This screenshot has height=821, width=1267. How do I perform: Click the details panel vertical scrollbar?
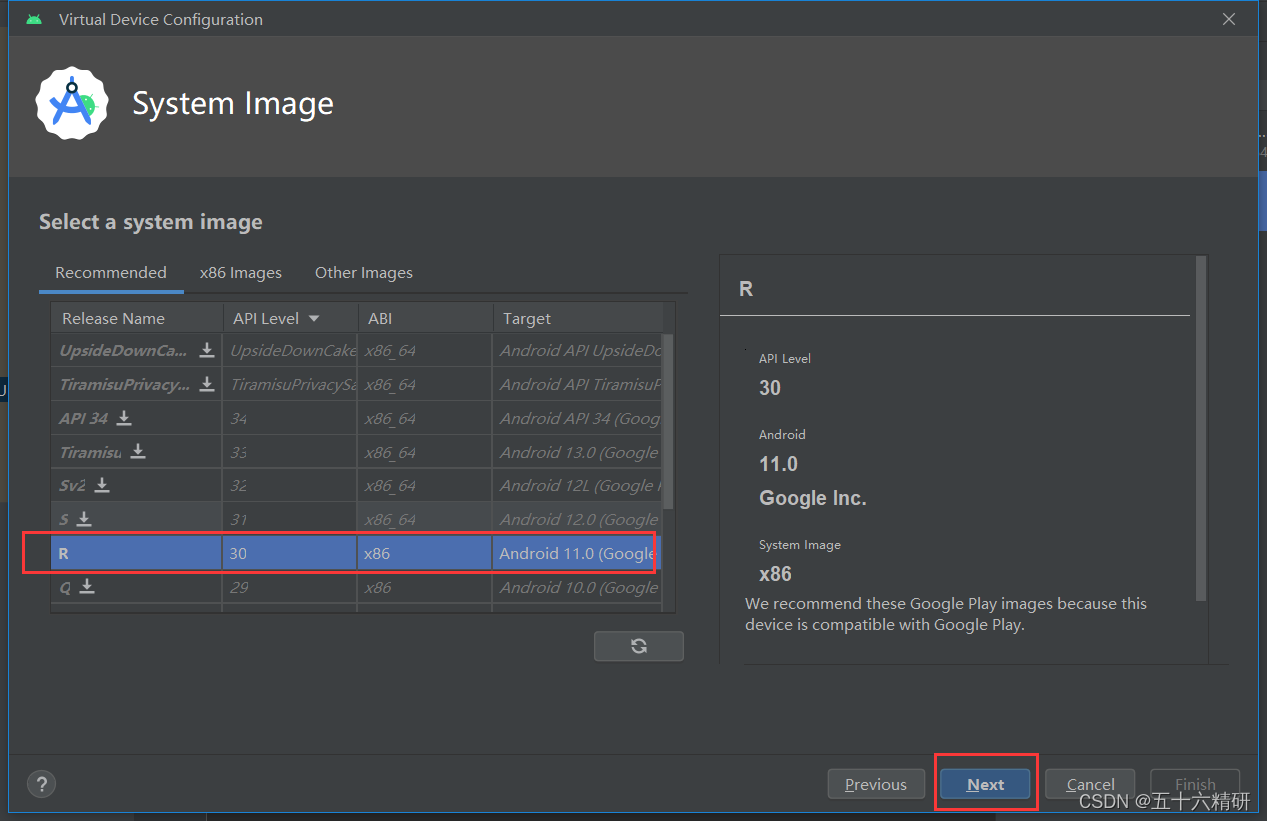[x=1201, y=428]
